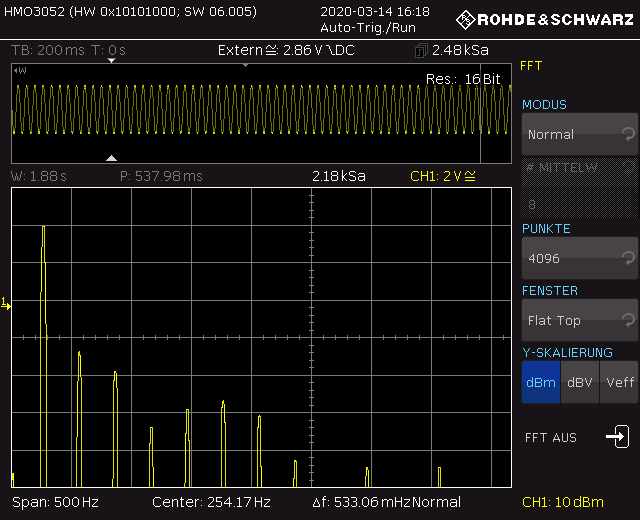Screen dimensions: 640x520
Task: Click the white position marker below the waveform
Action: [x=112, y=157]
